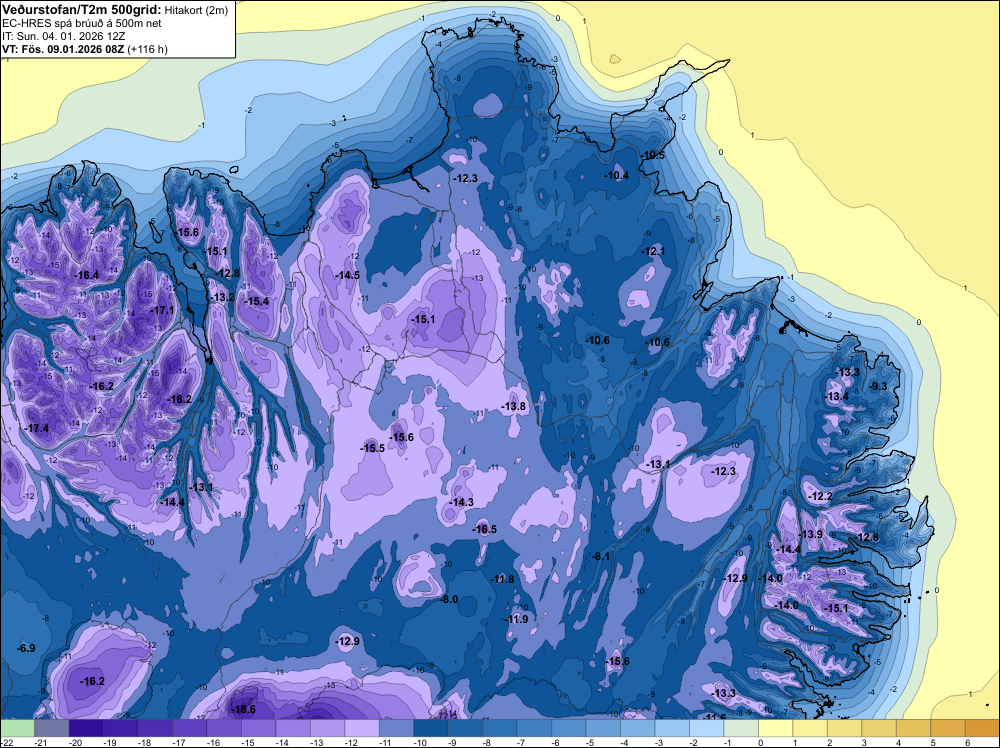Click the -17.4 temperature label

point(37,428)
